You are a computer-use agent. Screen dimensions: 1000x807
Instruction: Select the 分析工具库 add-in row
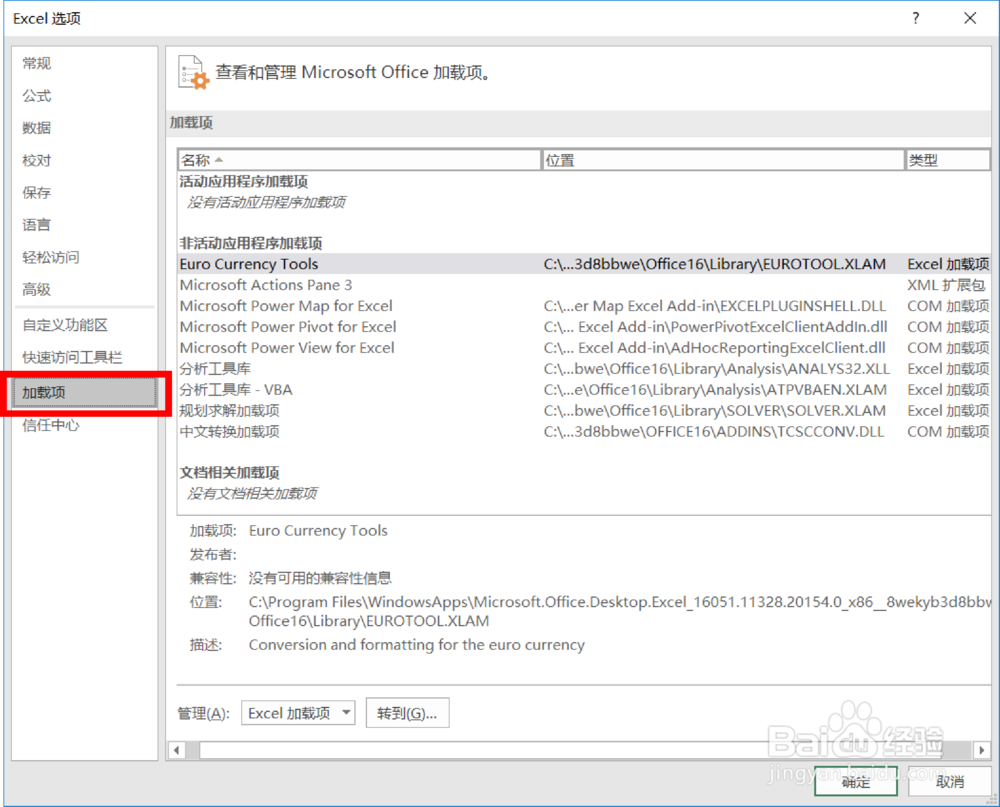click(584, 369)
